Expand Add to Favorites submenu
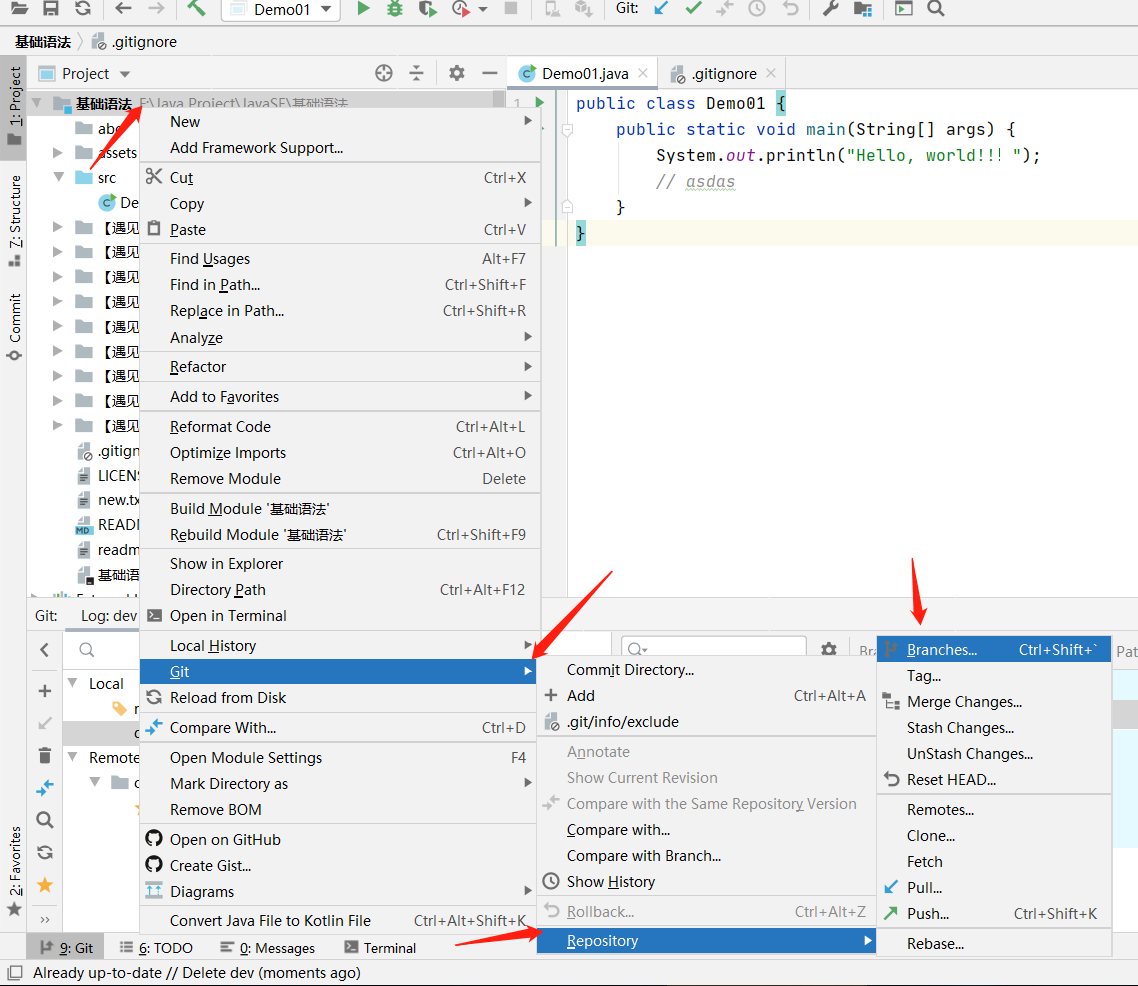The width and height of the screenshot is (1138, 986). (339, 396)
